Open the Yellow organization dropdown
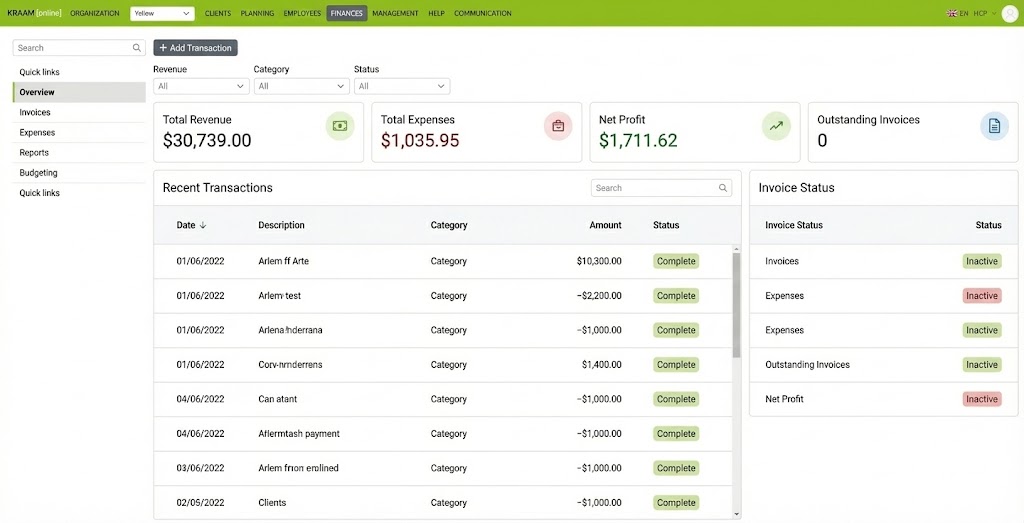Viewport: 1024px width, 523px height. 162,13
